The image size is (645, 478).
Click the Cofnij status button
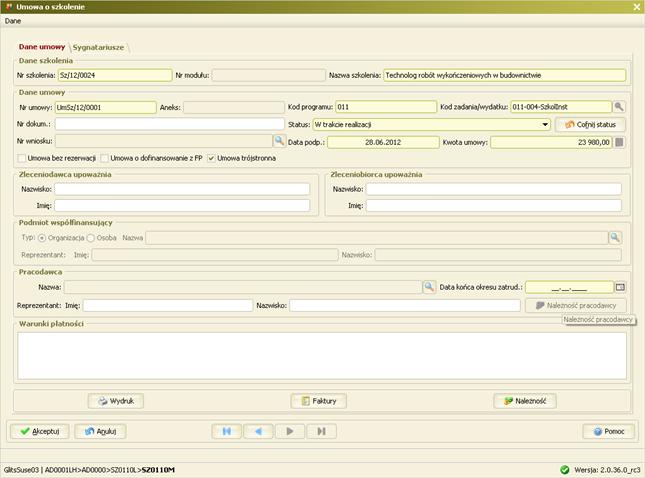(x=590, y=124)
